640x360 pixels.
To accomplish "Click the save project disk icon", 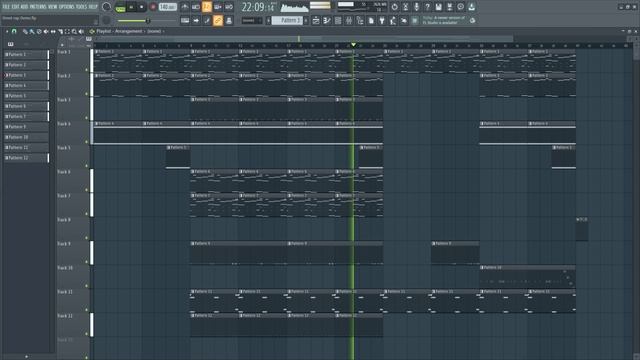I will tap(438, 7).
